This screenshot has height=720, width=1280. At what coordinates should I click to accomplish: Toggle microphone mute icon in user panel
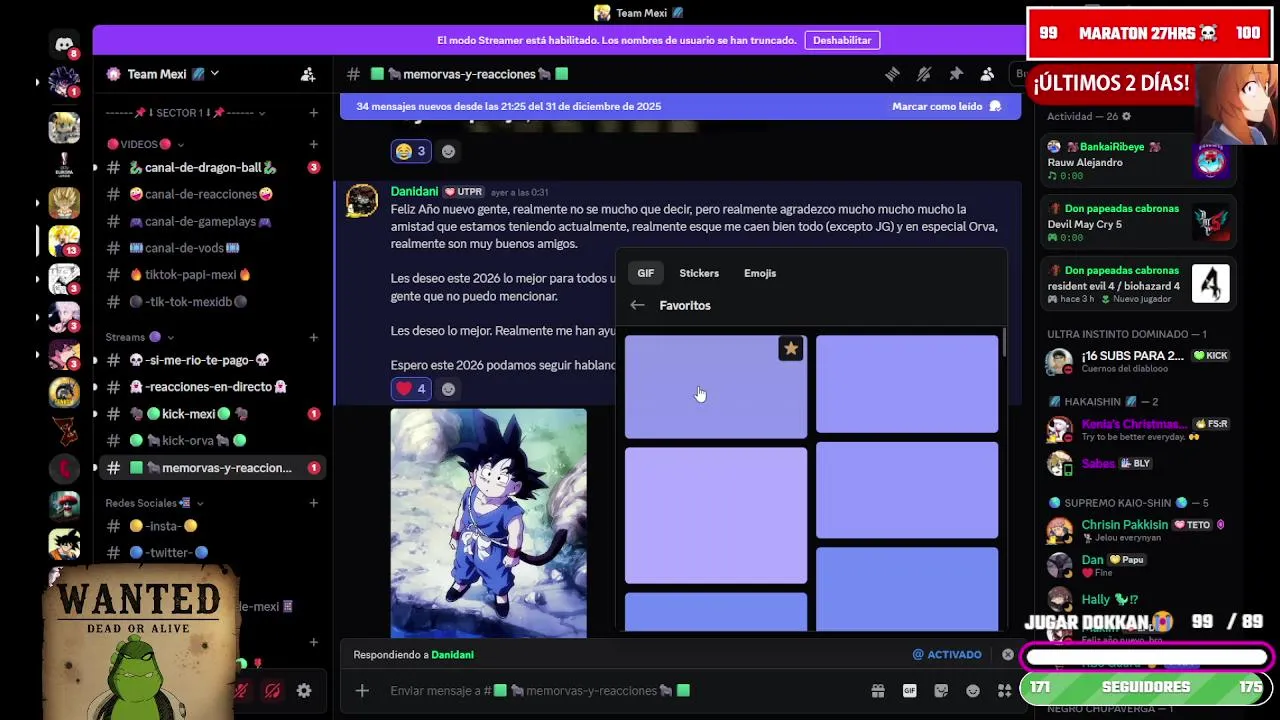coord(241,690)
